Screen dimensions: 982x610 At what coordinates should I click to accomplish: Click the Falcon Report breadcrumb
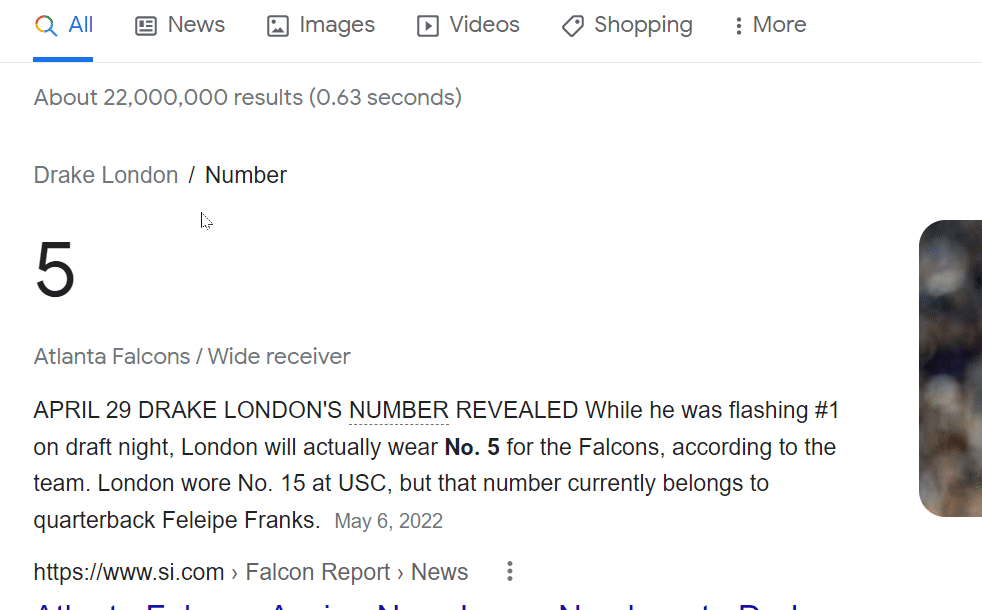pyautogui.click(x=317, y=571)
